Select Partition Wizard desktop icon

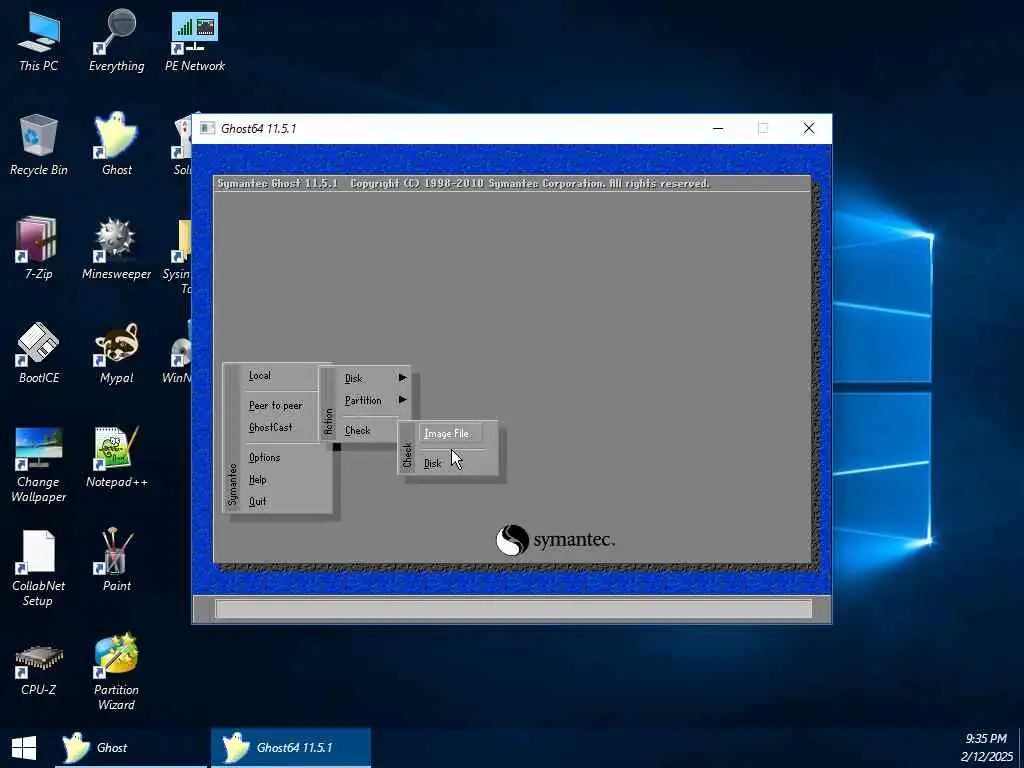click(116, 673)
